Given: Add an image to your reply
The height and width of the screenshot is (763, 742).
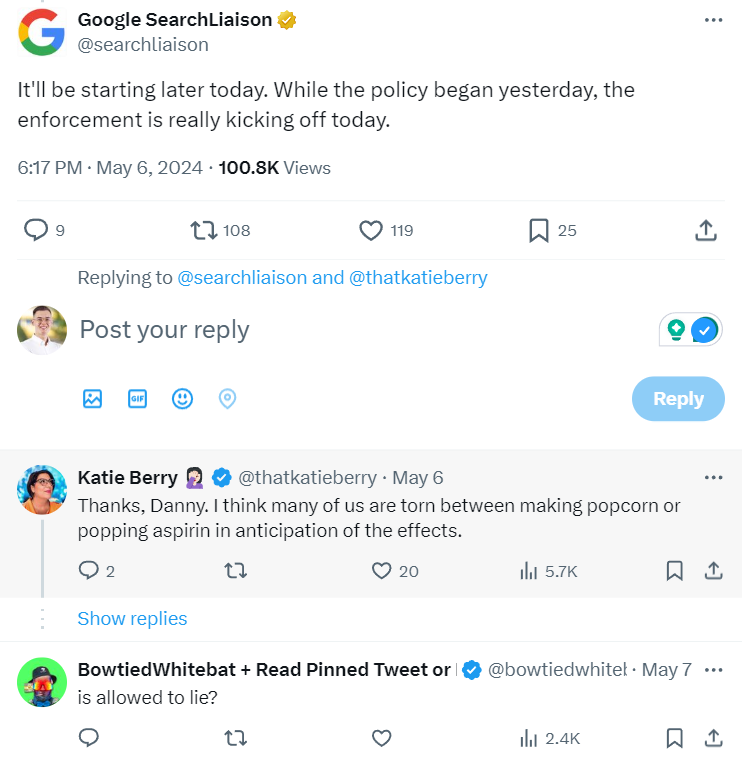Looking at the screenshot, I should pyautogui.click(x=92, y=399).
